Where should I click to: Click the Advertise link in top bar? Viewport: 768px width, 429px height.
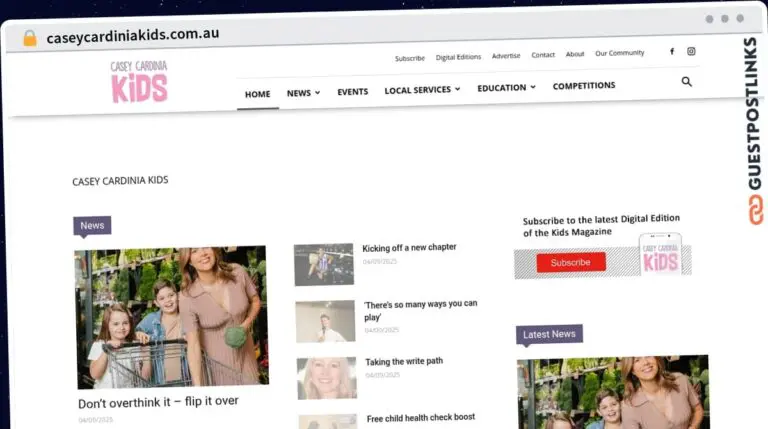(x=506, y=56)
